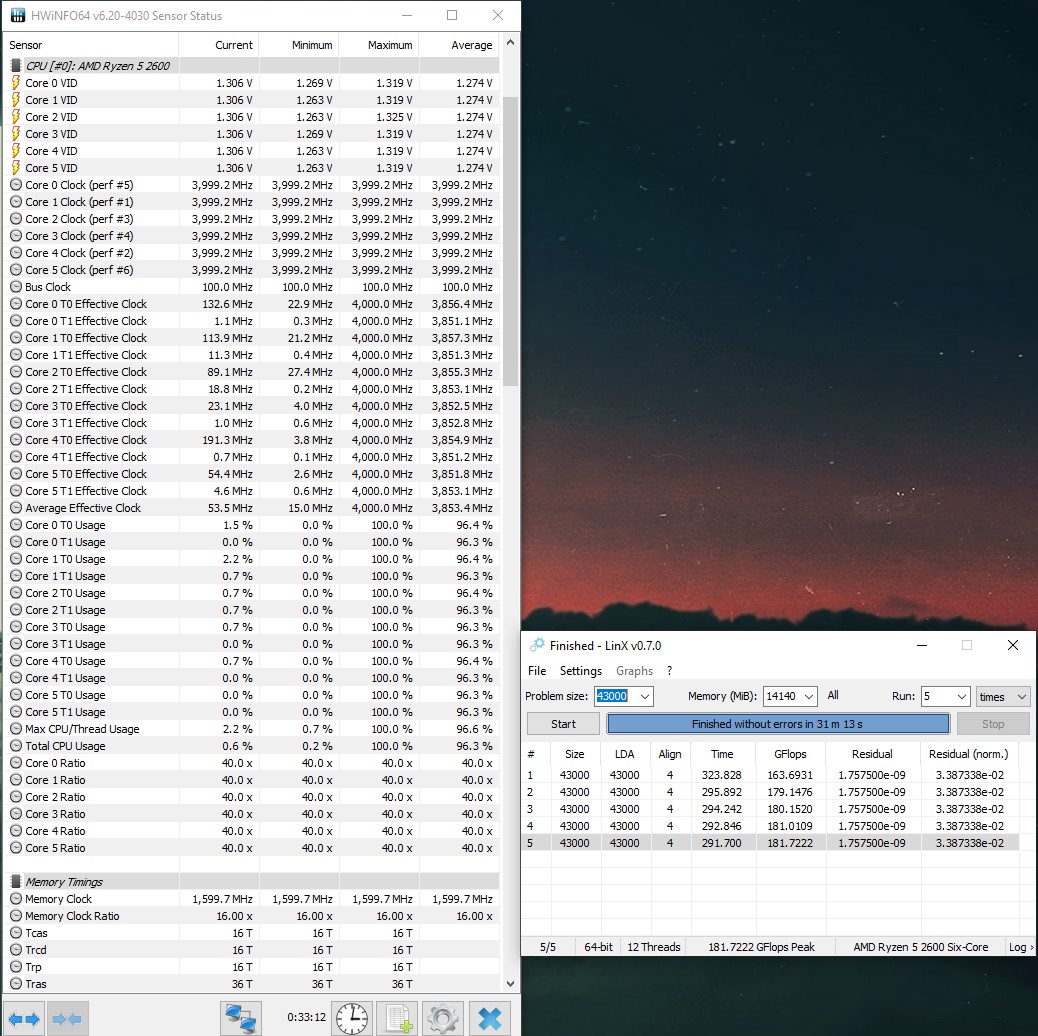Open the Run count dropdown in LinX
Screen dimensions: 1038x1036
click(x=961, y=696)
